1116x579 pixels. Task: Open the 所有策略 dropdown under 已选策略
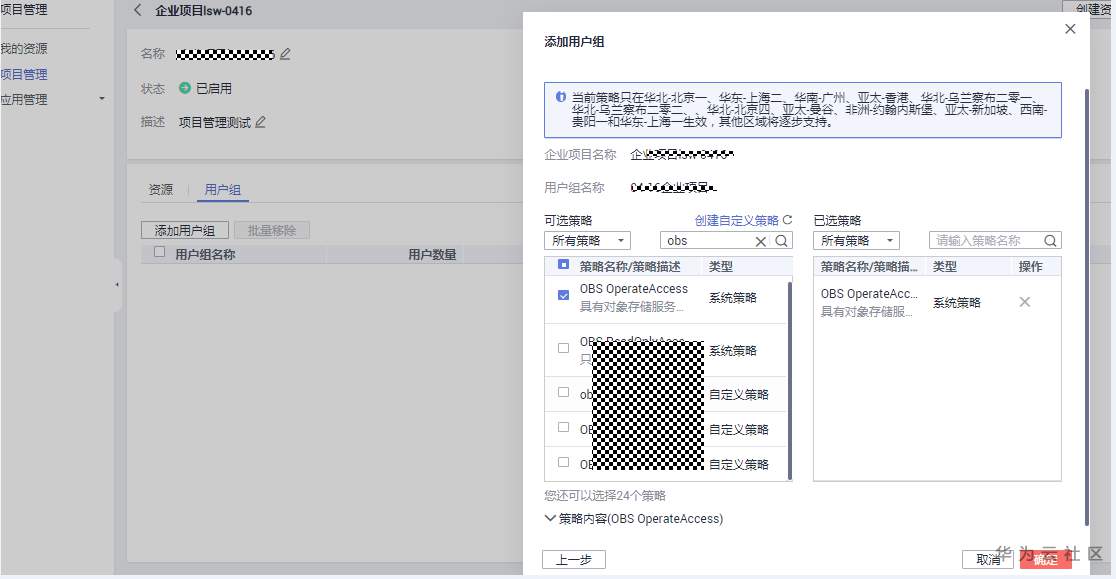(x=856, y=240)
